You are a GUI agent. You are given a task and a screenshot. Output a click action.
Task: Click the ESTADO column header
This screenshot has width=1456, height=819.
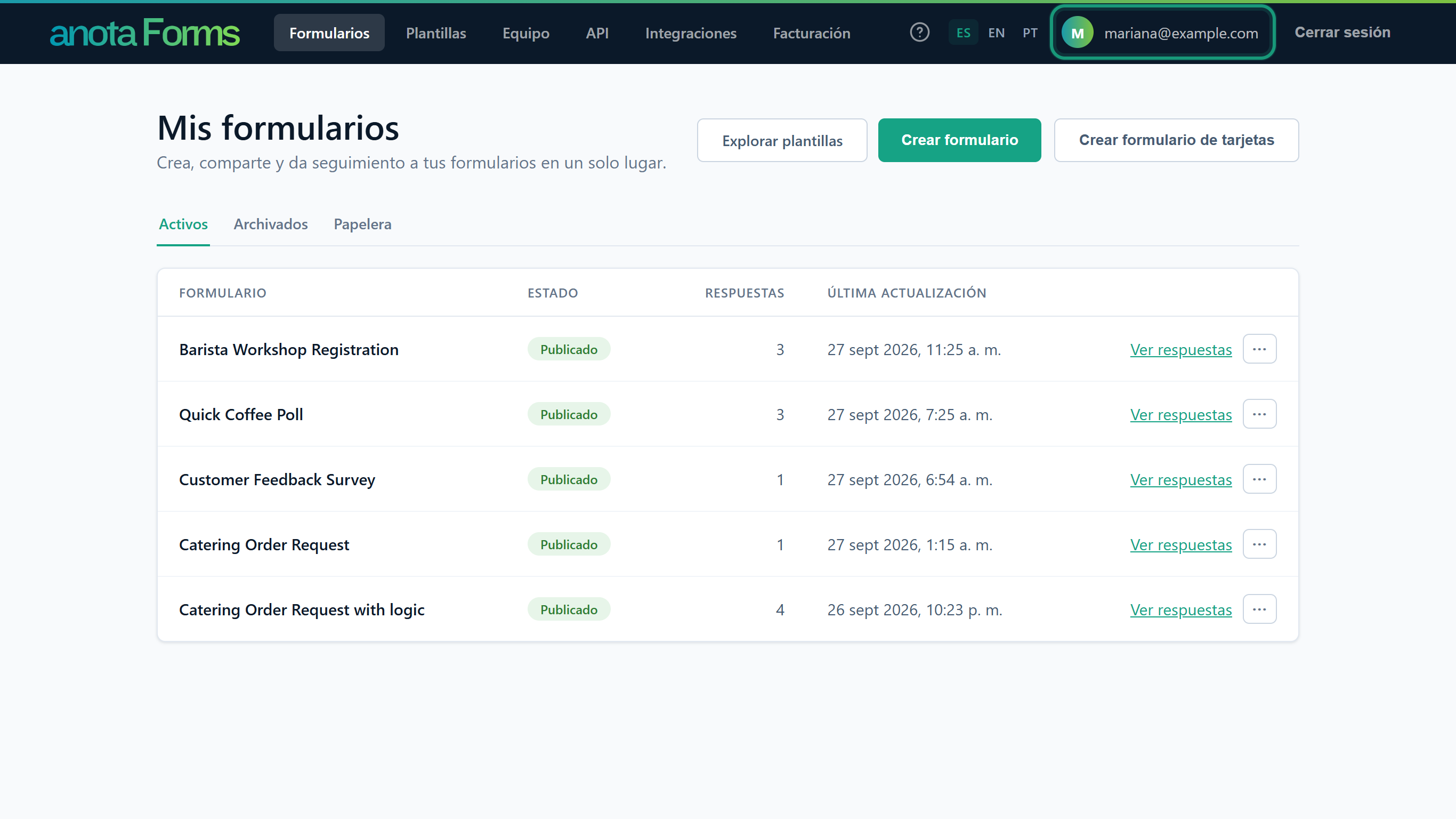click(553, 293)
